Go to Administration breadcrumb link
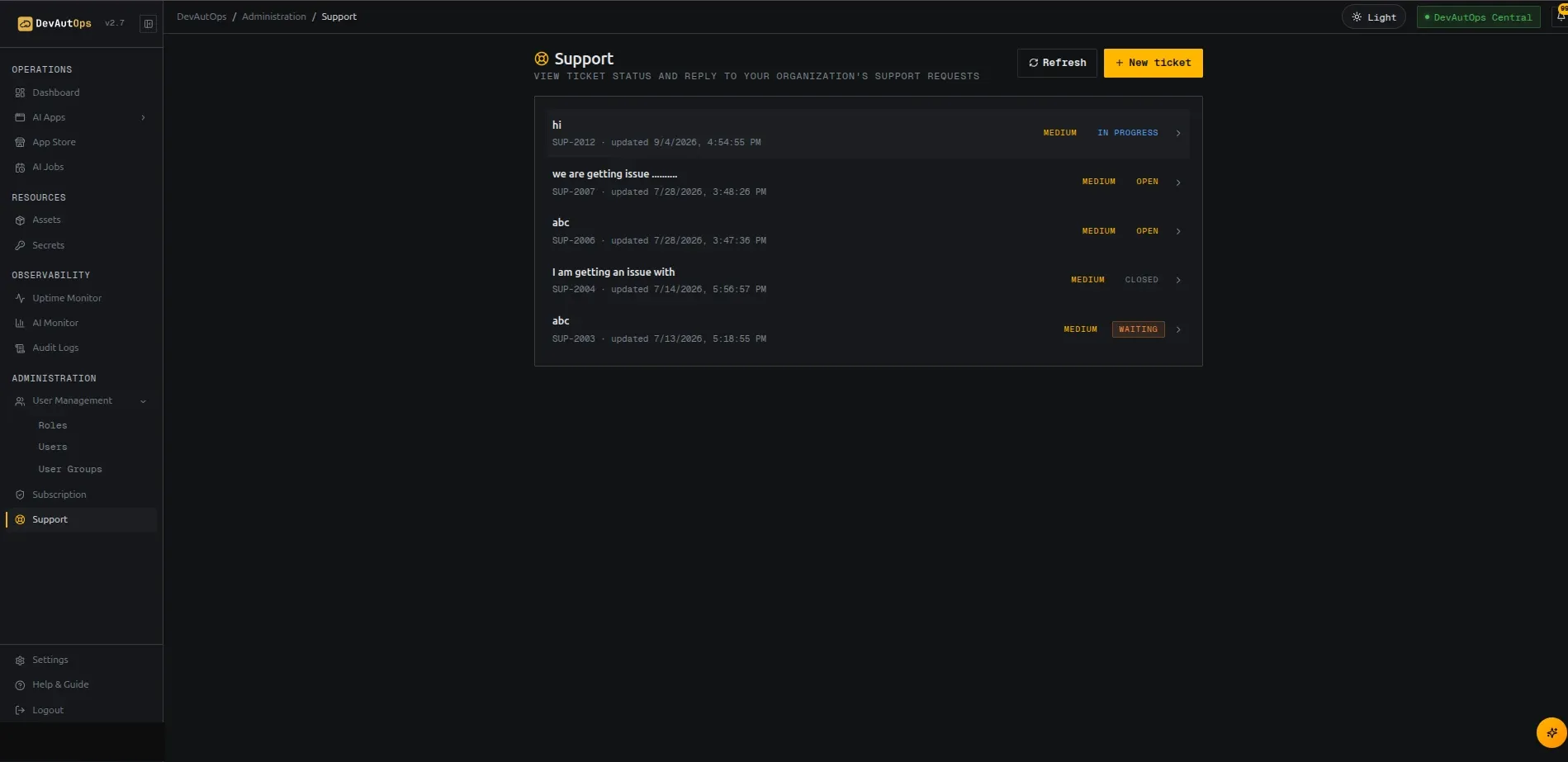This screenshot has height=762, width=1568. point(274,17)
